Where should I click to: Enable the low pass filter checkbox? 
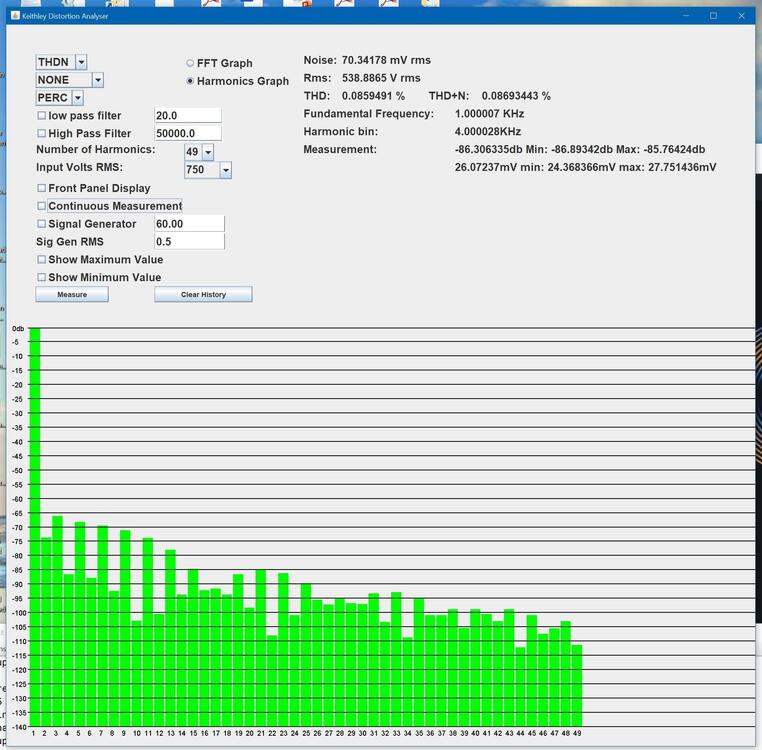coord(42,116)
